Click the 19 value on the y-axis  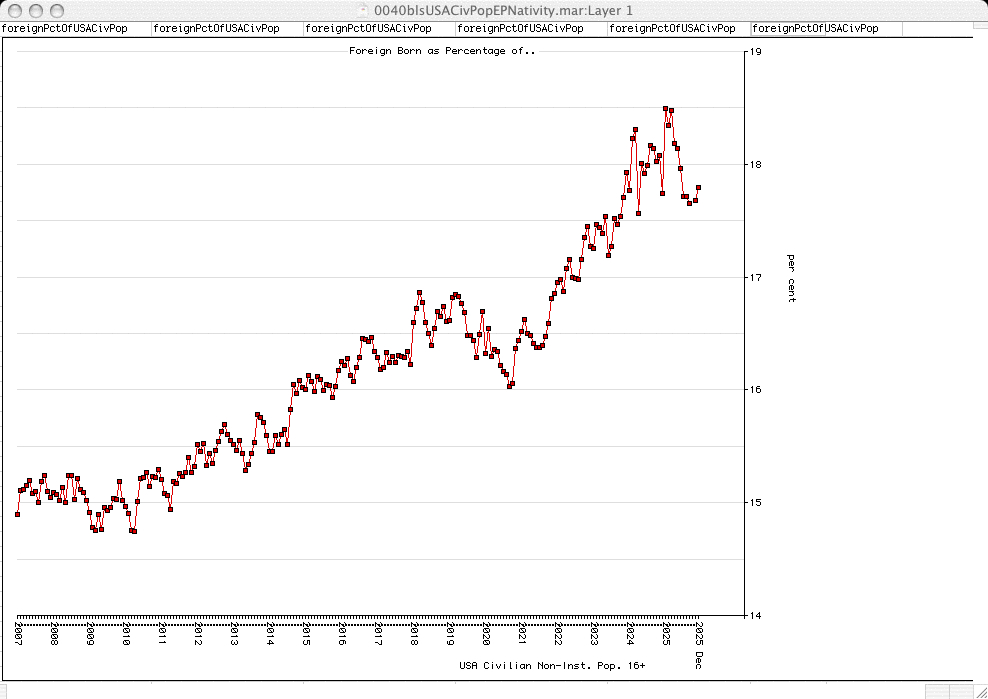756,51
